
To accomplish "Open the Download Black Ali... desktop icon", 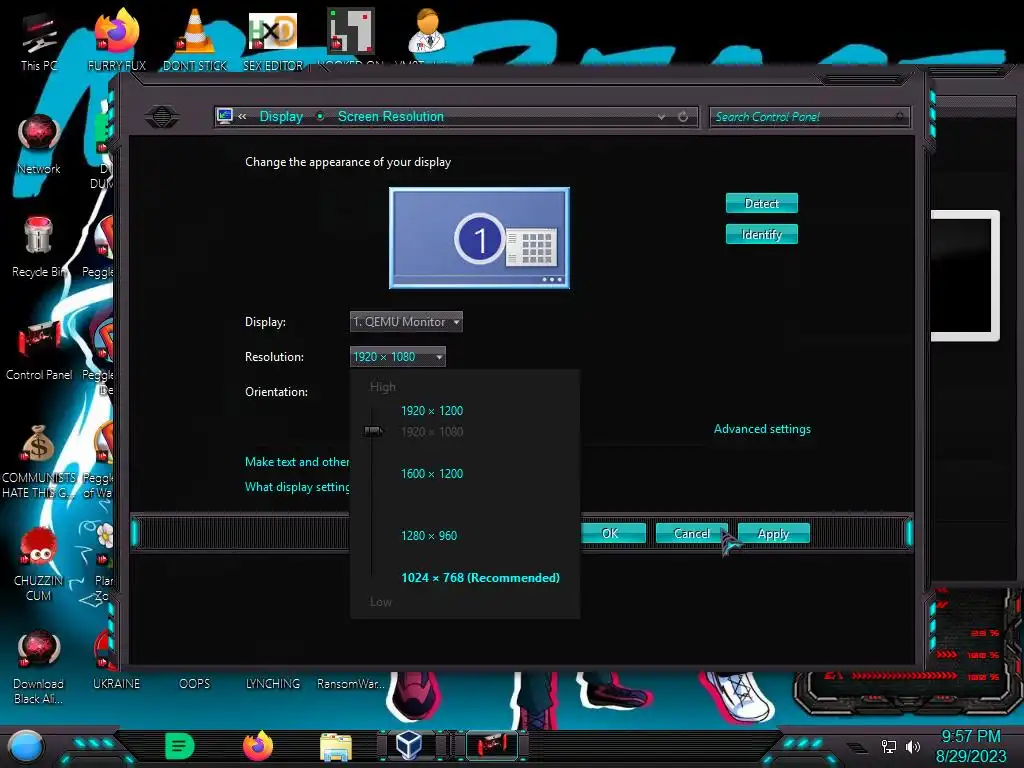I will tap(39, 666).
